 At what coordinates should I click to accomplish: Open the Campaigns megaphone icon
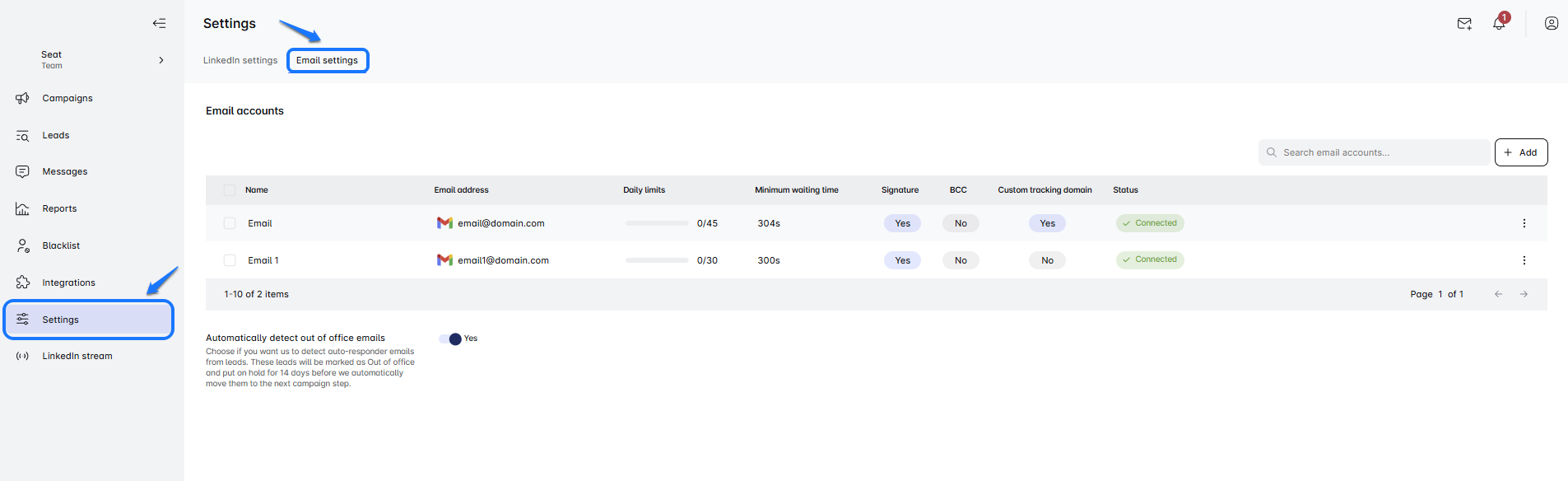point(22,98)
